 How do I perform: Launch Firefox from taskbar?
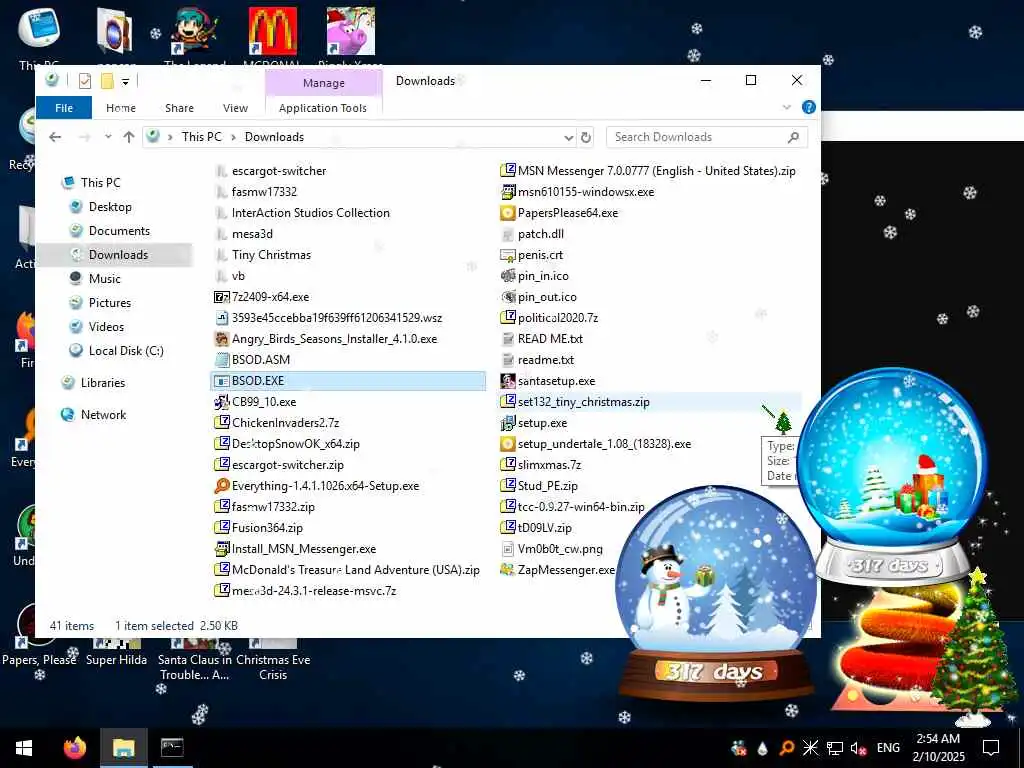pyautogui.click(x=74, y=748)
